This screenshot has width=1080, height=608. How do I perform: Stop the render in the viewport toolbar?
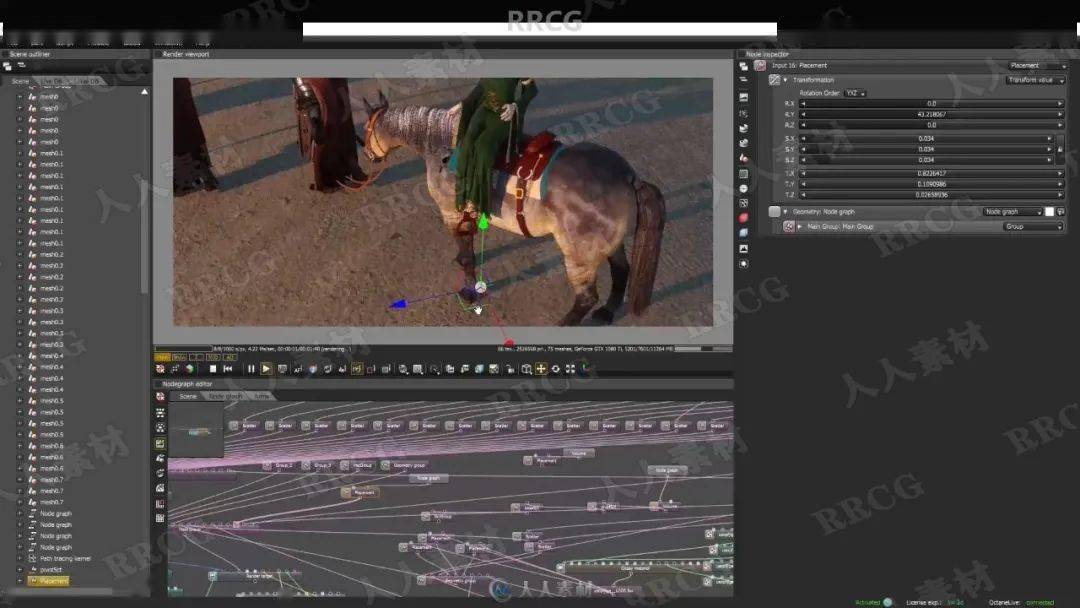tap(213, 369)
